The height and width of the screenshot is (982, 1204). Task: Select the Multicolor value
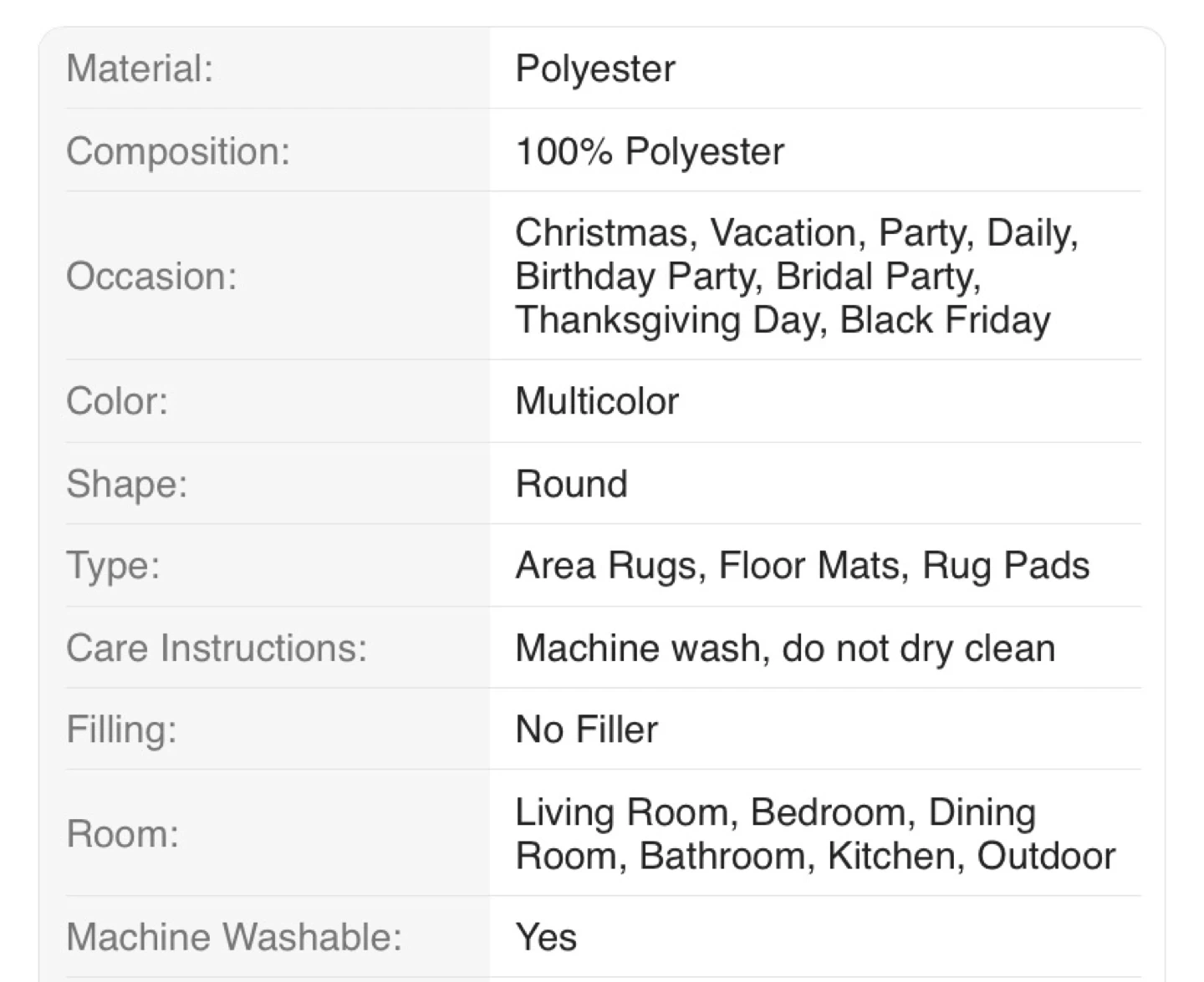[597, 401]
